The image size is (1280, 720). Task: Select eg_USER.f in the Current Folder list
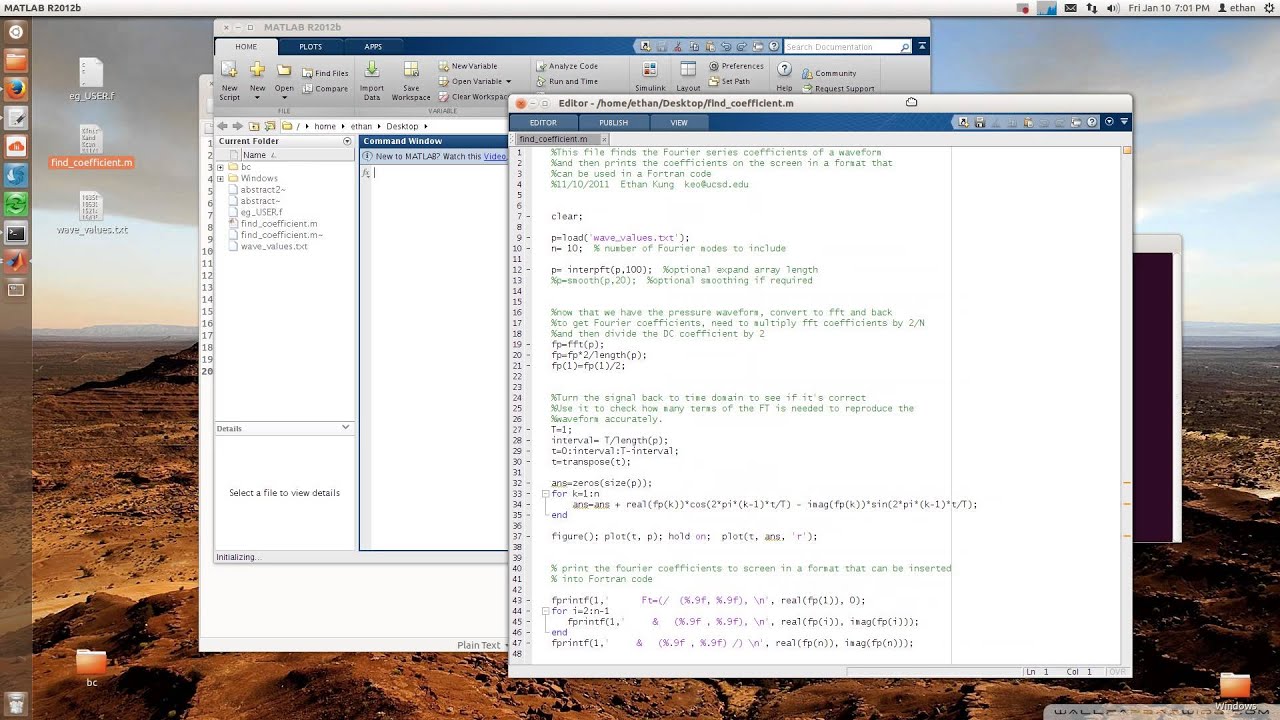click(262, 212)
